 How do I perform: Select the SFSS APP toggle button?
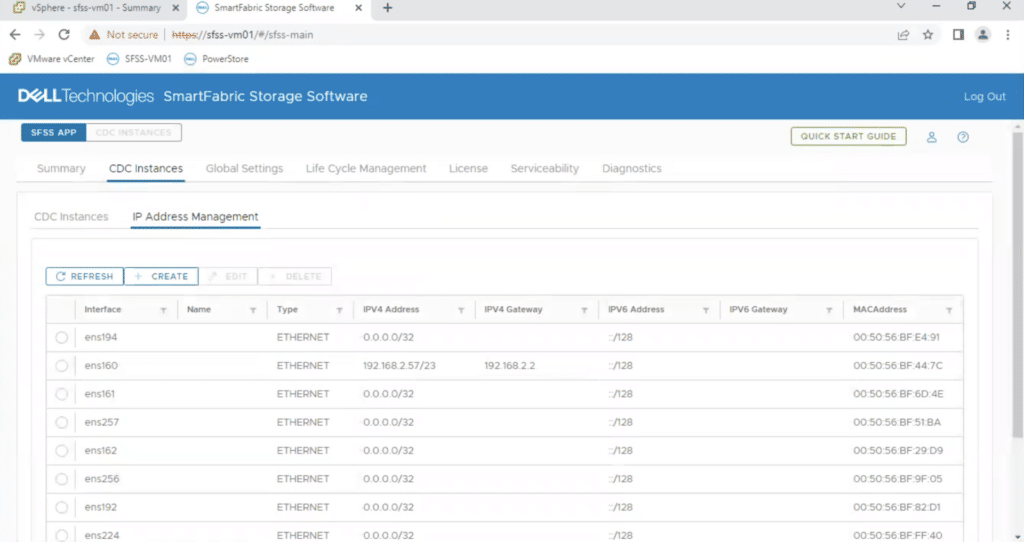(54, 133)
